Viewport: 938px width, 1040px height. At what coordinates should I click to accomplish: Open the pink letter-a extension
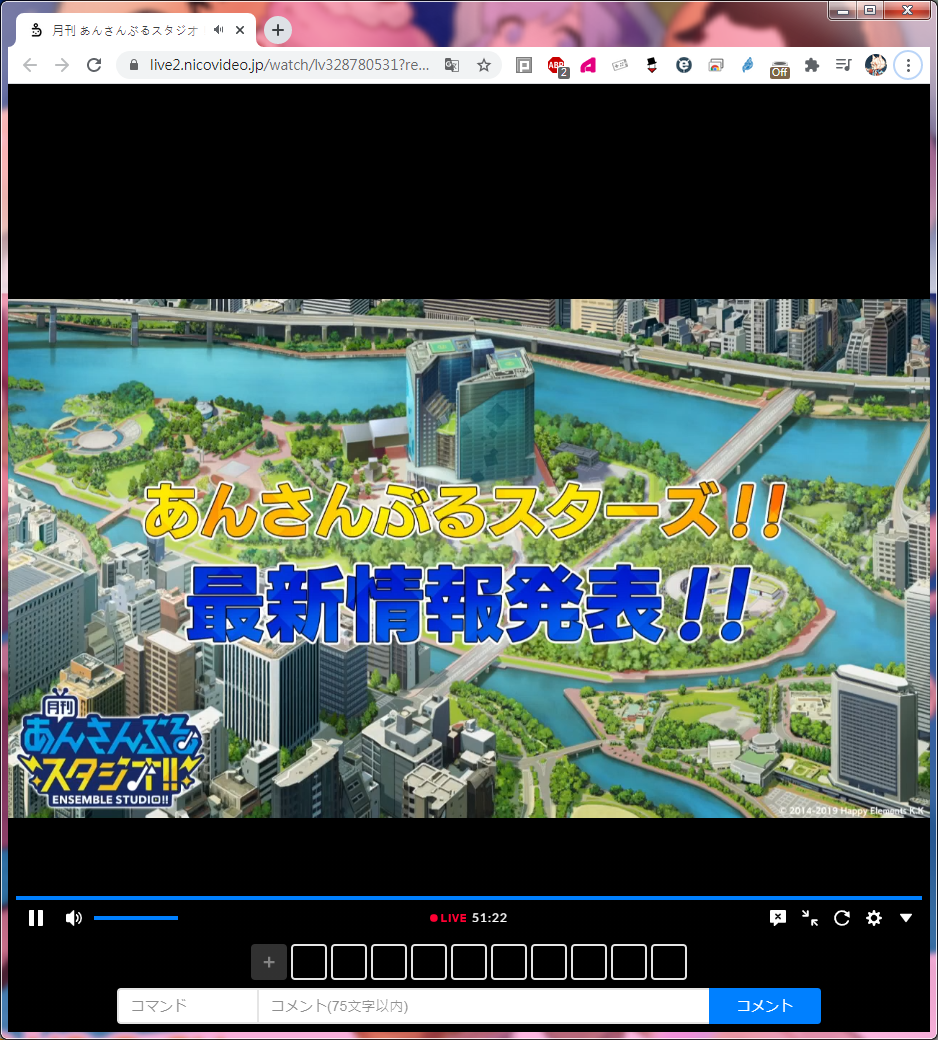[x=588, y=65]
